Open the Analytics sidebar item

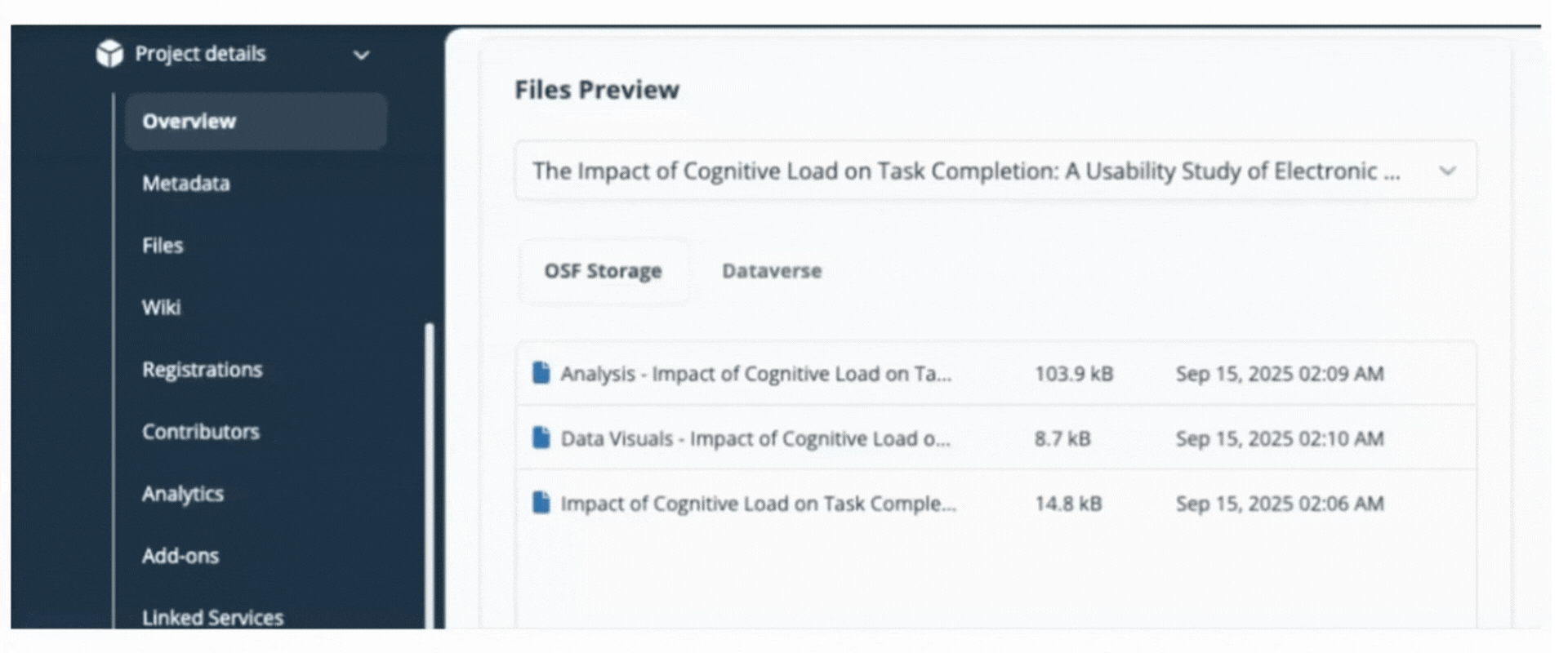pyautogui.click(x=182, y=494)
